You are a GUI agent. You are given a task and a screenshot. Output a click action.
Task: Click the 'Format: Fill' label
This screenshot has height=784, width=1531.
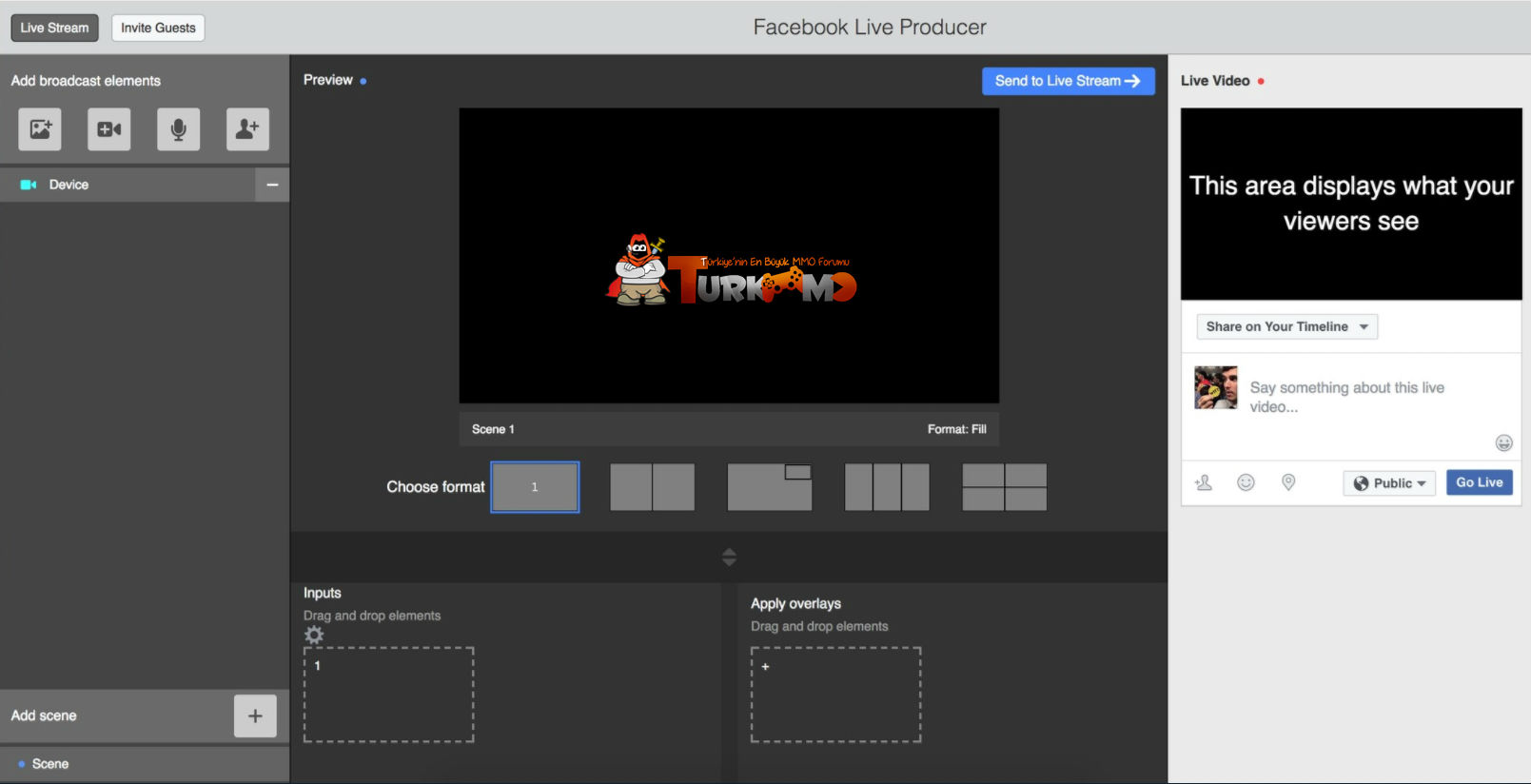point(957,429)
